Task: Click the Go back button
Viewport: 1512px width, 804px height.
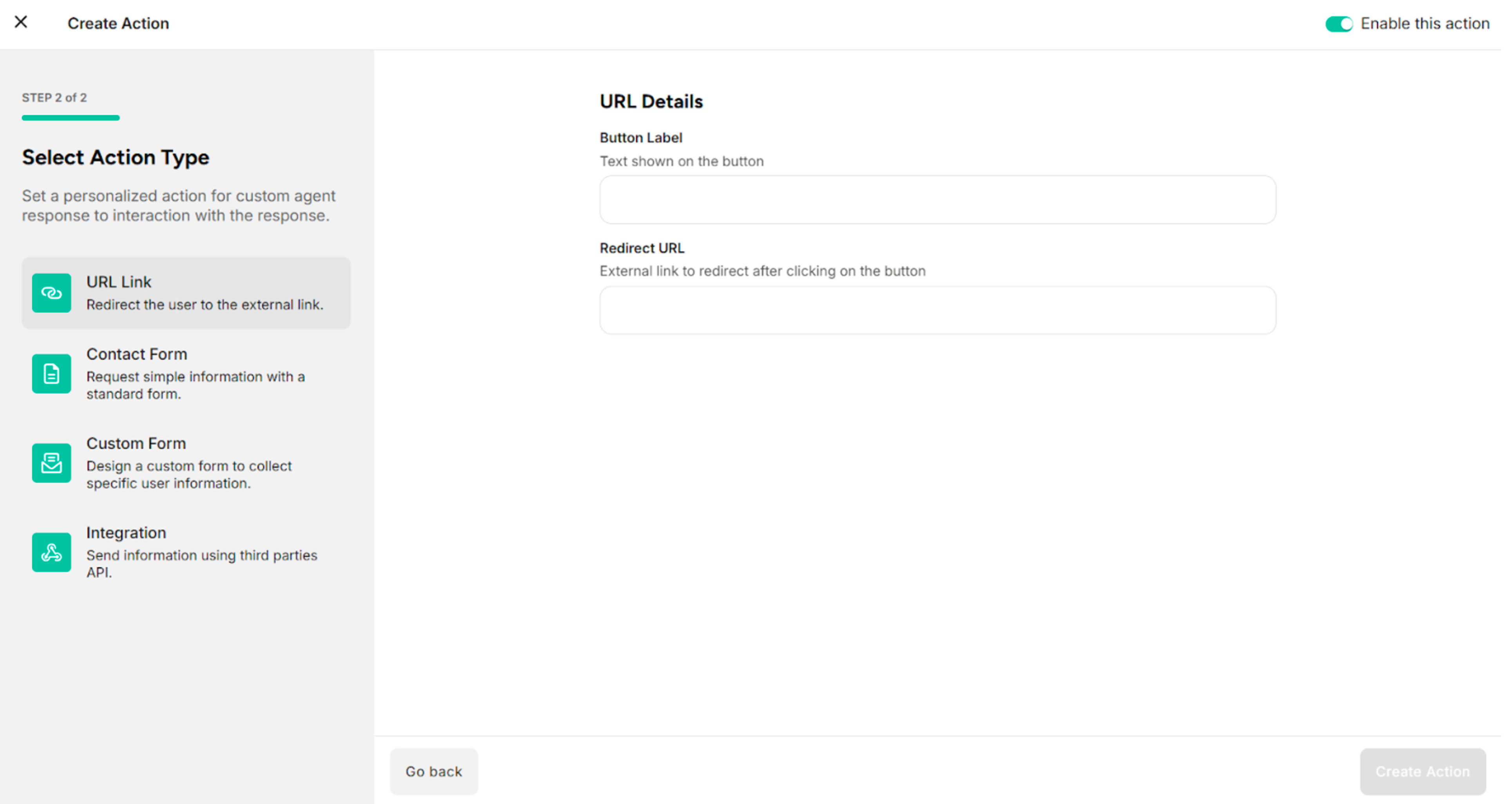Action: click(434, 771)
